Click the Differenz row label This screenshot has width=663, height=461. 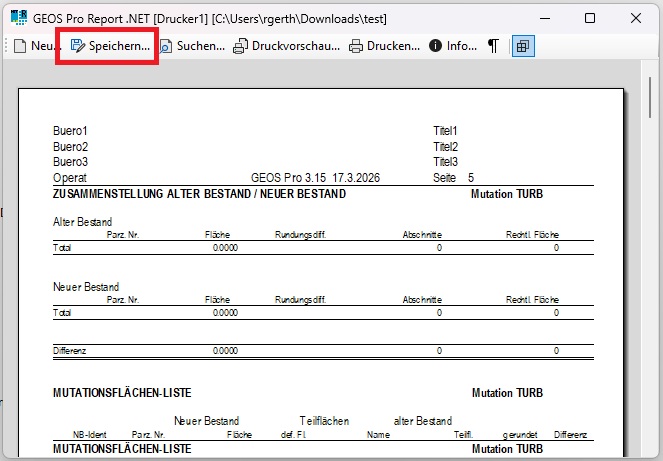click(70, 351)
